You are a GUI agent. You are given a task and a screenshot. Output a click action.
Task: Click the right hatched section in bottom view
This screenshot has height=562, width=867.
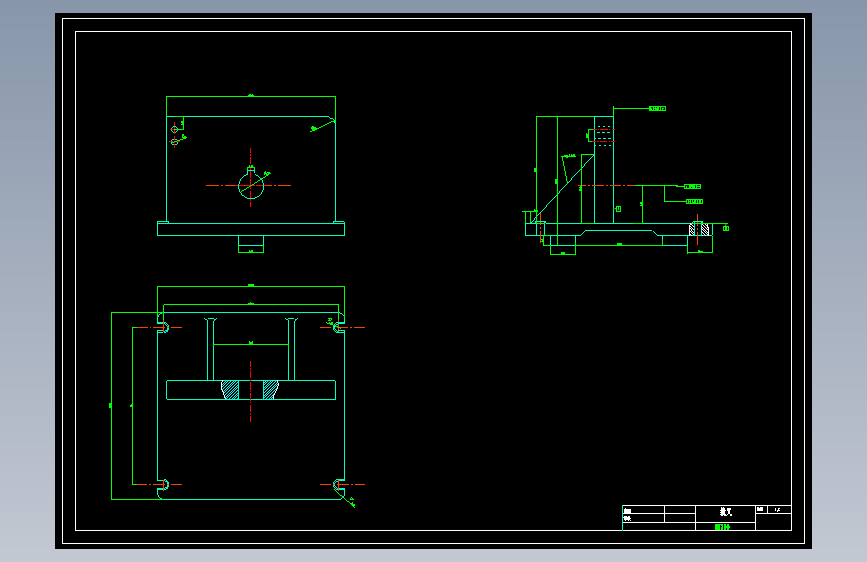(270, 390)
